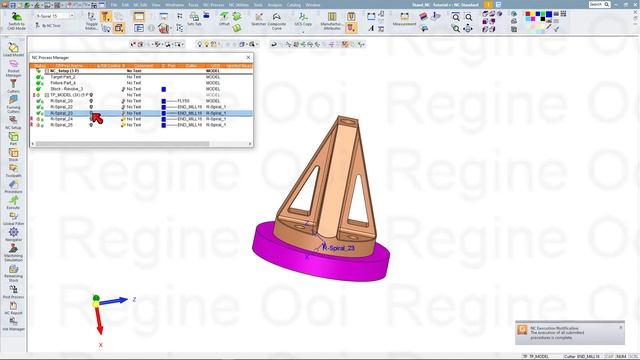Open the Window menu
This screenshot has height=360, width=640.
pyautogui.click(x=313, y=5)
